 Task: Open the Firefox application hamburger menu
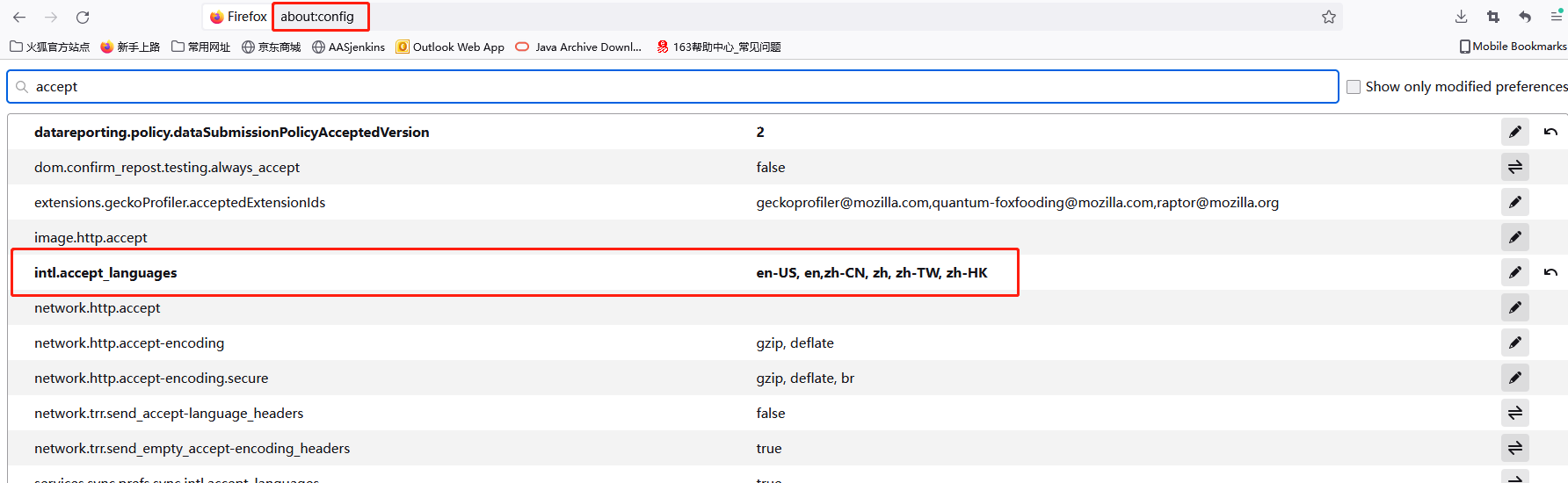click(1556, 17)
